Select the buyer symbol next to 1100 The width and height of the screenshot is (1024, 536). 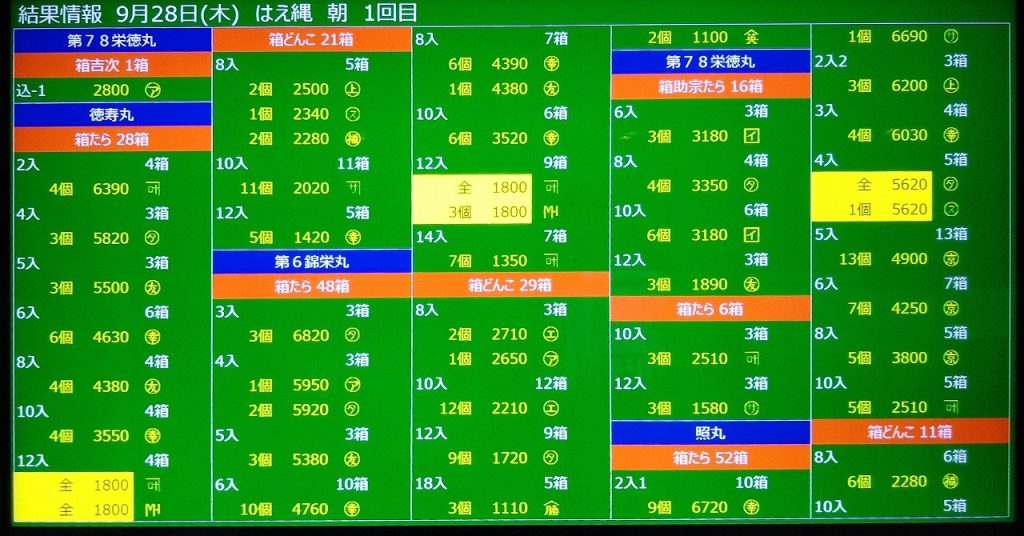tap(751, 37)
